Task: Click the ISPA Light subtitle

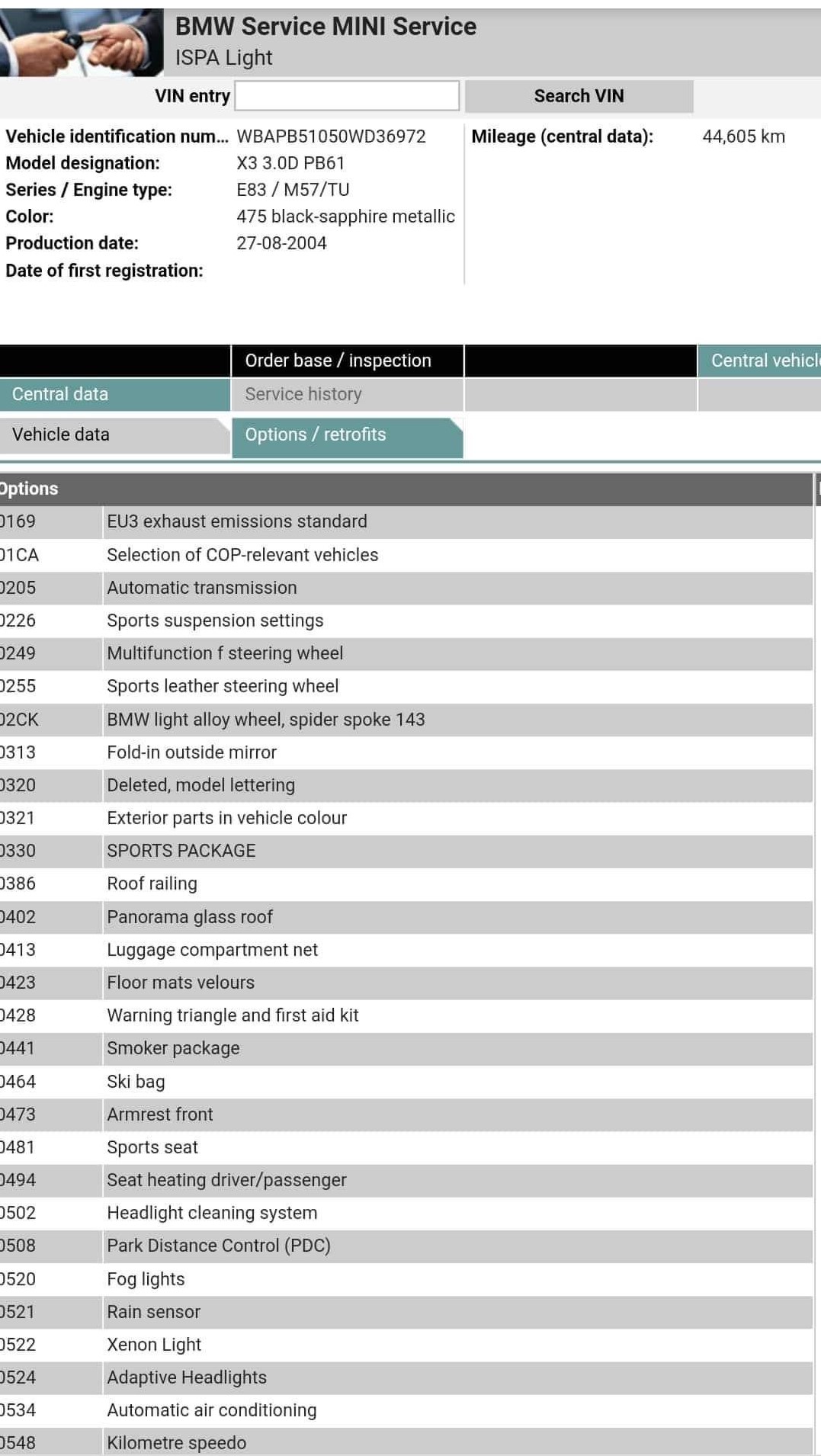Action: 223,58
